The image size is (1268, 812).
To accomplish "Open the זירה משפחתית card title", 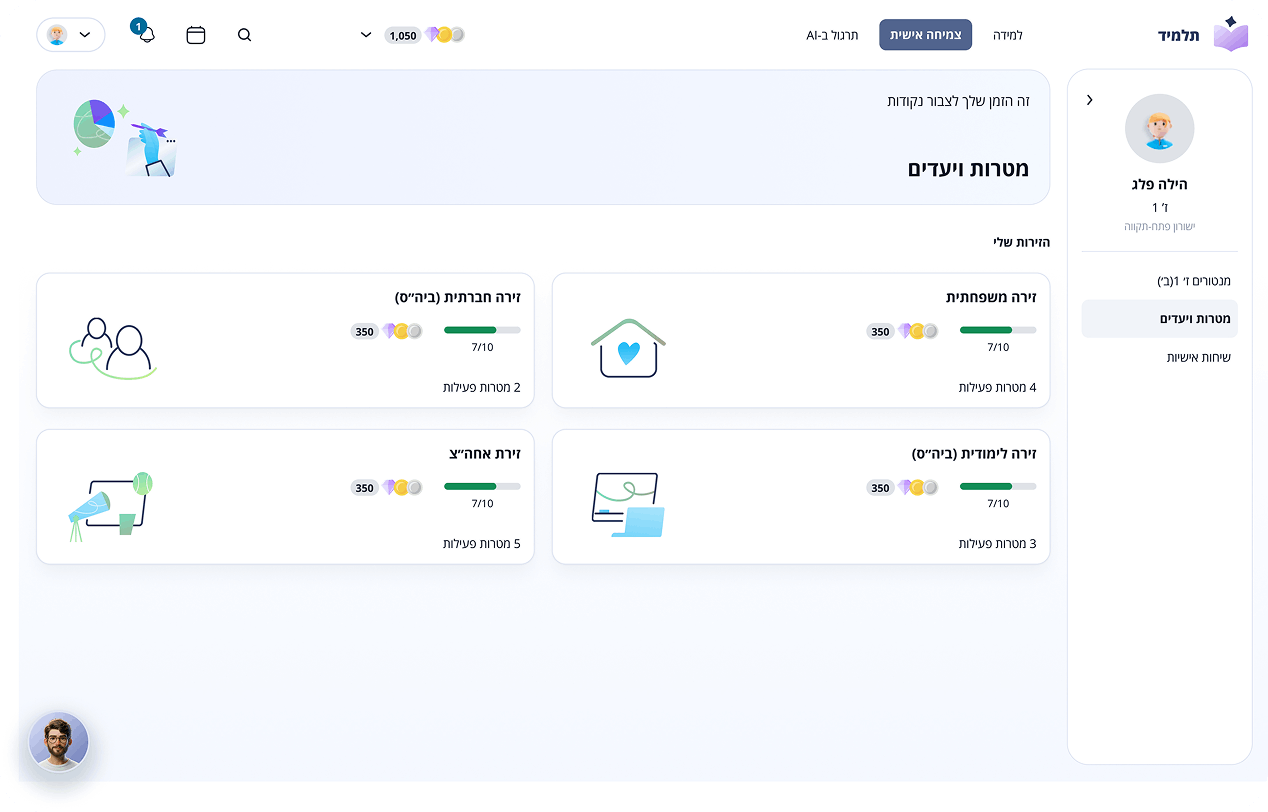I will click(991, 297).
